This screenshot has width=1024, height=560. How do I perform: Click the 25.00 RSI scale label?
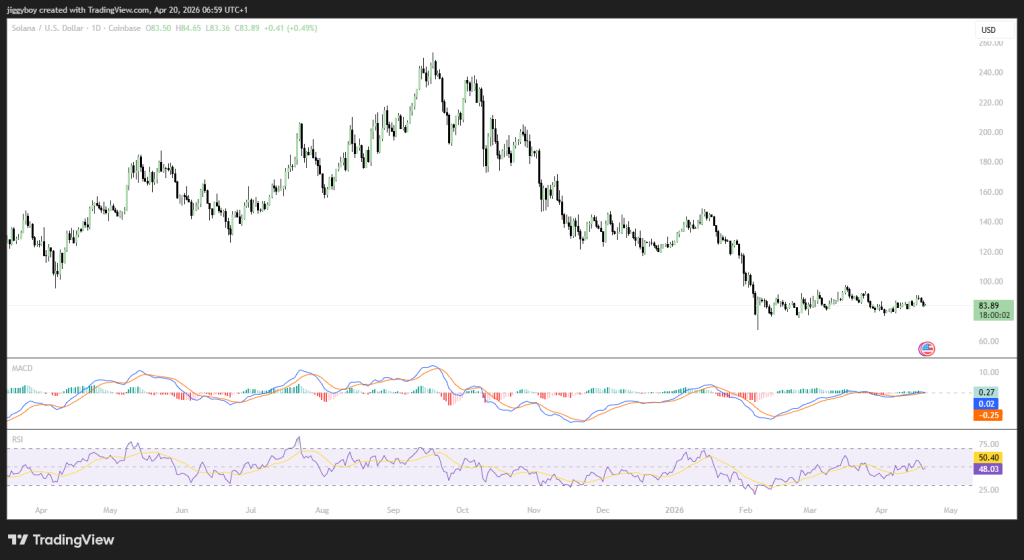[989, 490]
